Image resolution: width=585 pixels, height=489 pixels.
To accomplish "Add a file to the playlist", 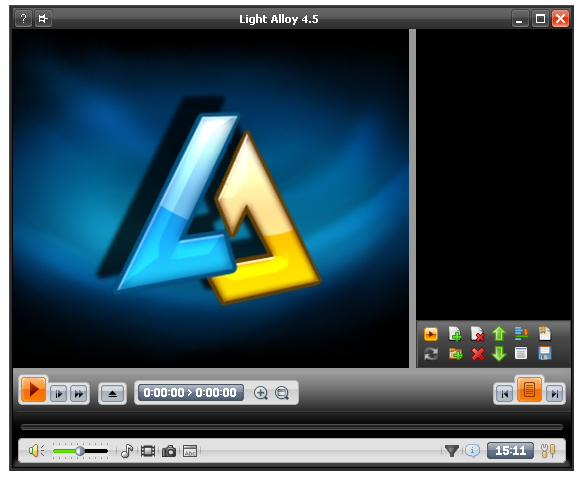I will [455, 334].
